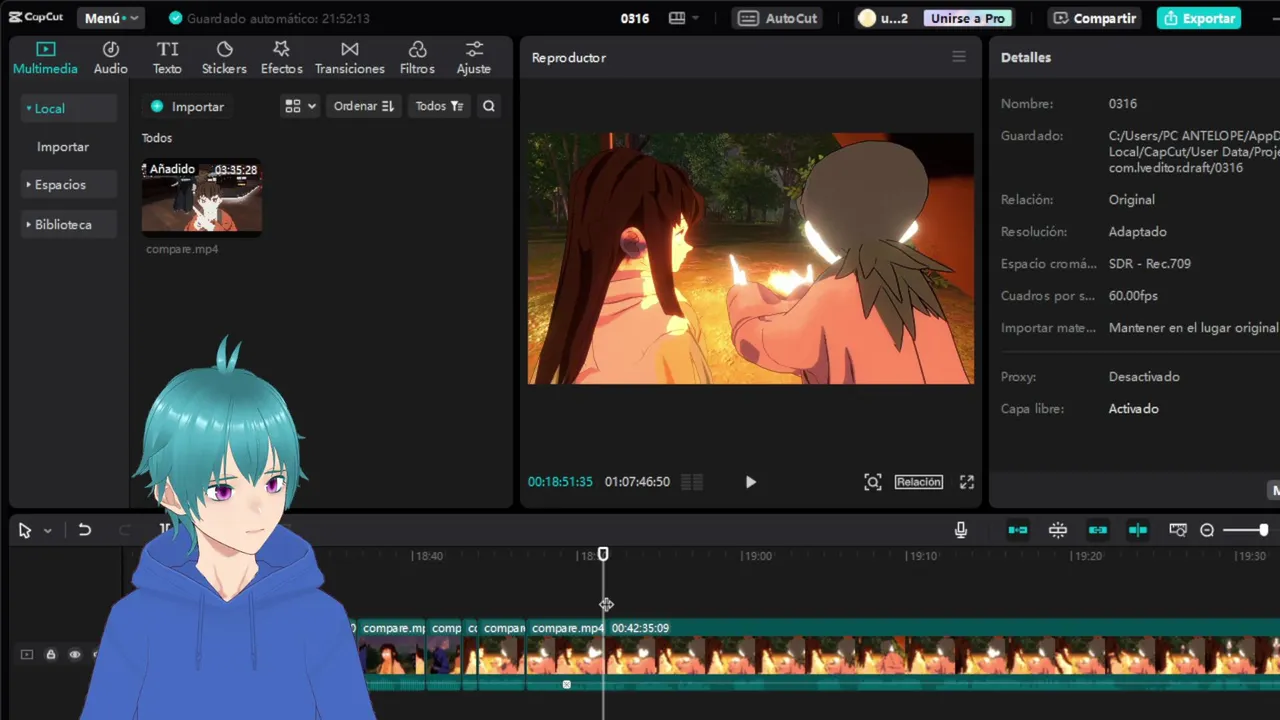Click the Redo arrow in timeline toolbar
The width and height of the screenshot is (1280, 720).
pyautogui.click(x=125, y=530)
